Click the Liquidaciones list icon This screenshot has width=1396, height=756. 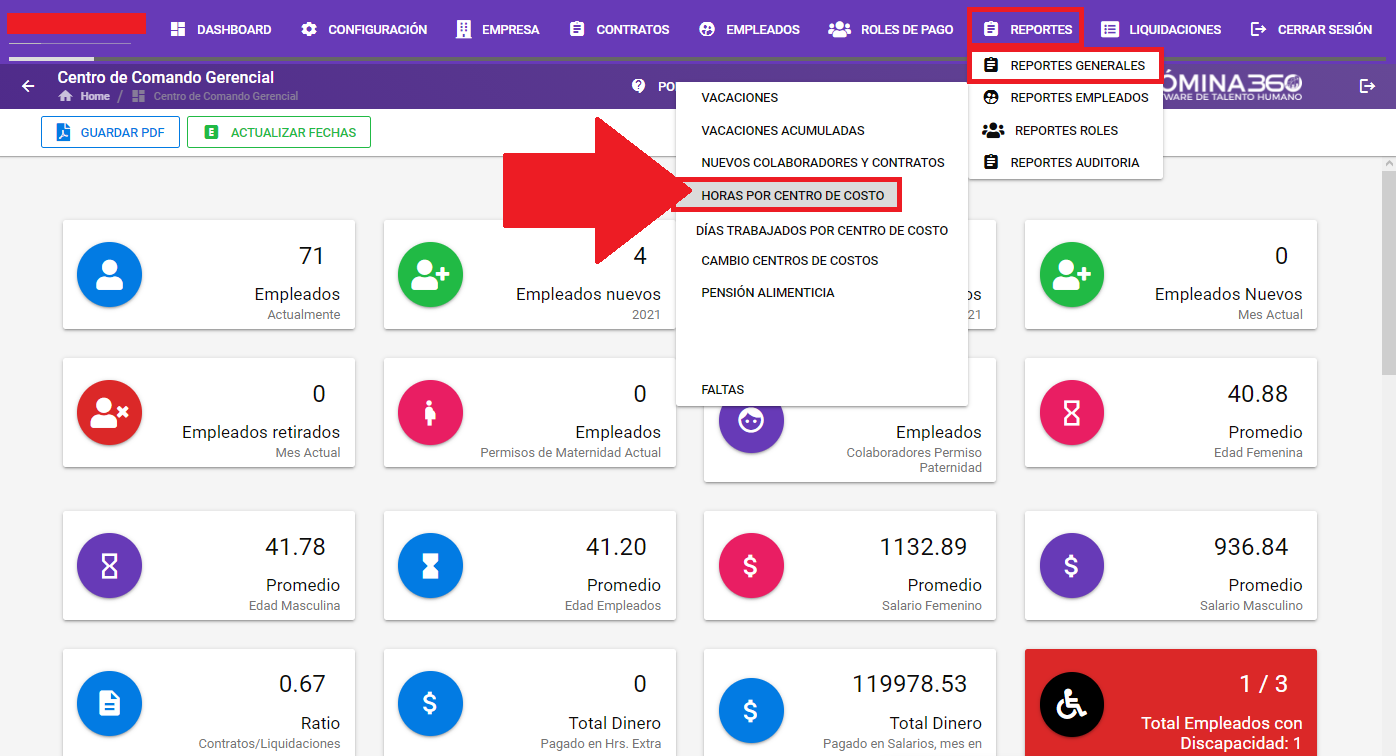[1110, 29]
